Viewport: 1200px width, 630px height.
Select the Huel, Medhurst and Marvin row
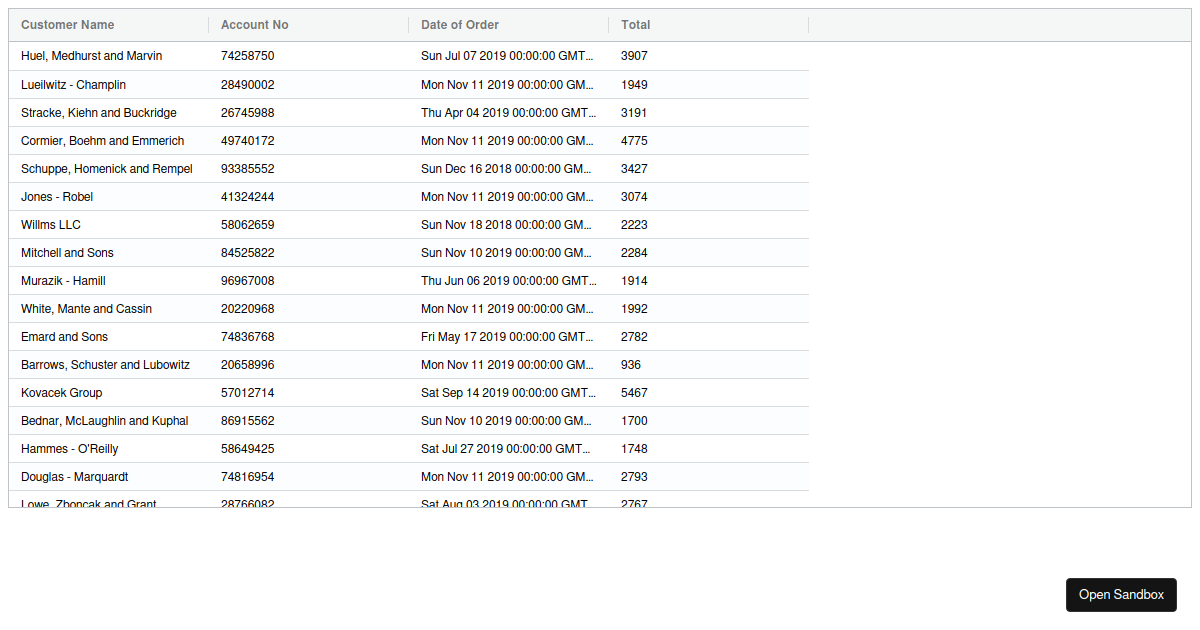91,56
